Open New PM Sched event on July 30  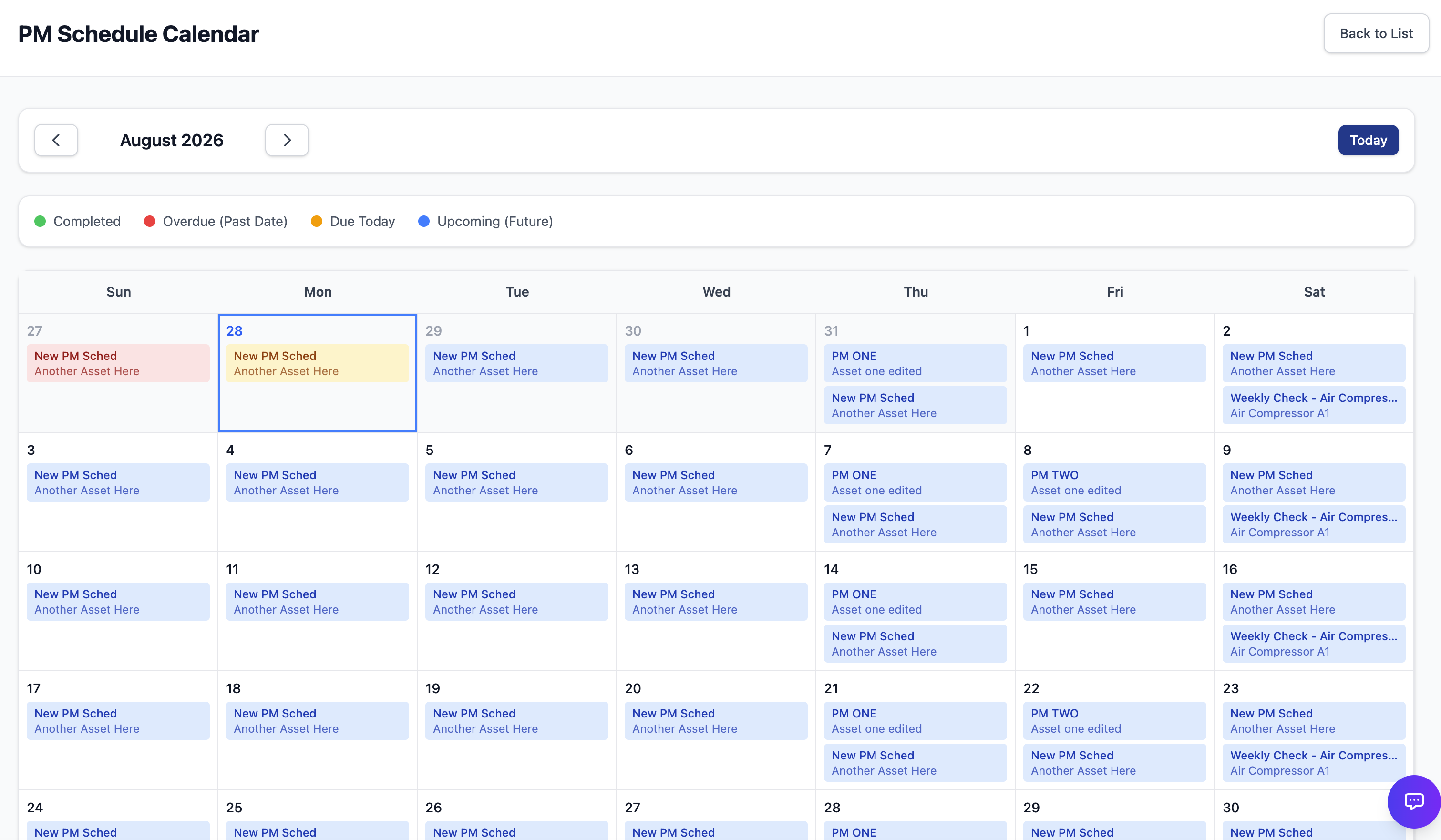pos(716,363)
